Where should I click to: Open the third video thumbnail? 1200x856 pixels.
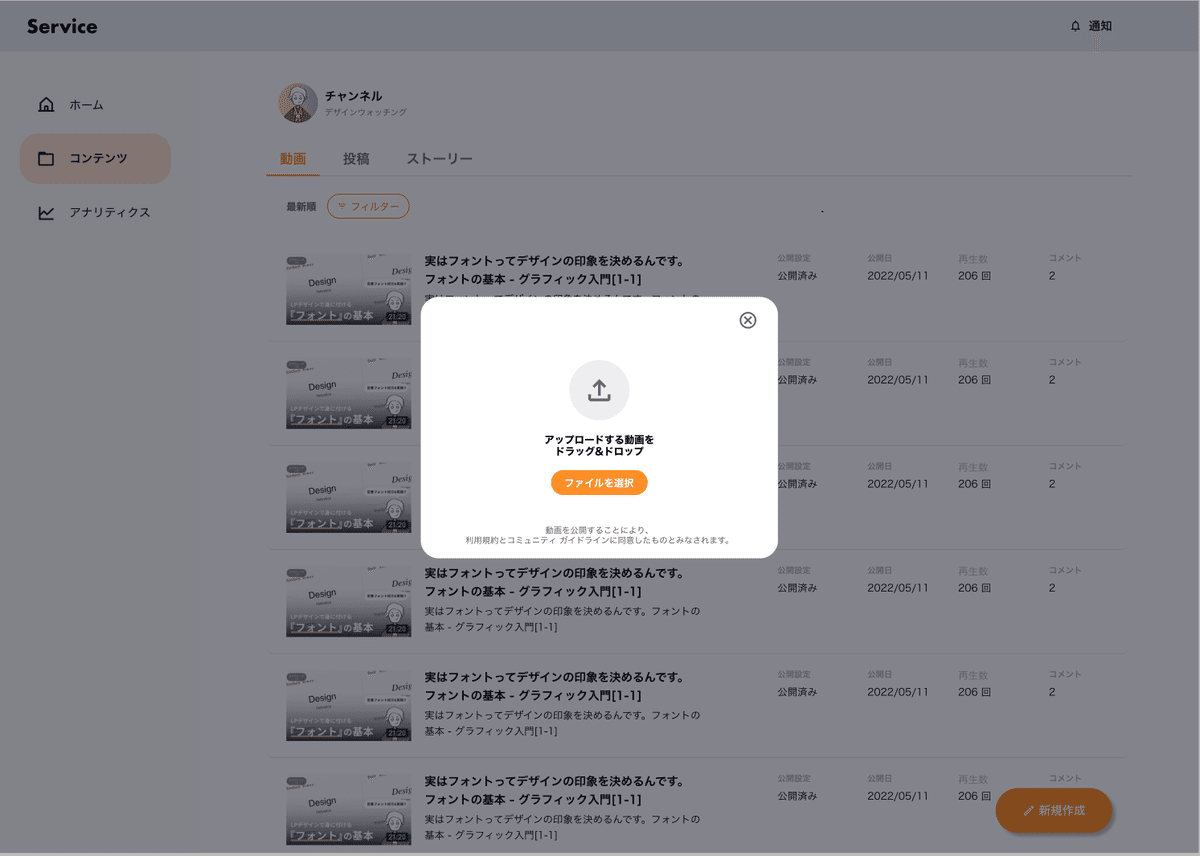click(x=348, y=496)
